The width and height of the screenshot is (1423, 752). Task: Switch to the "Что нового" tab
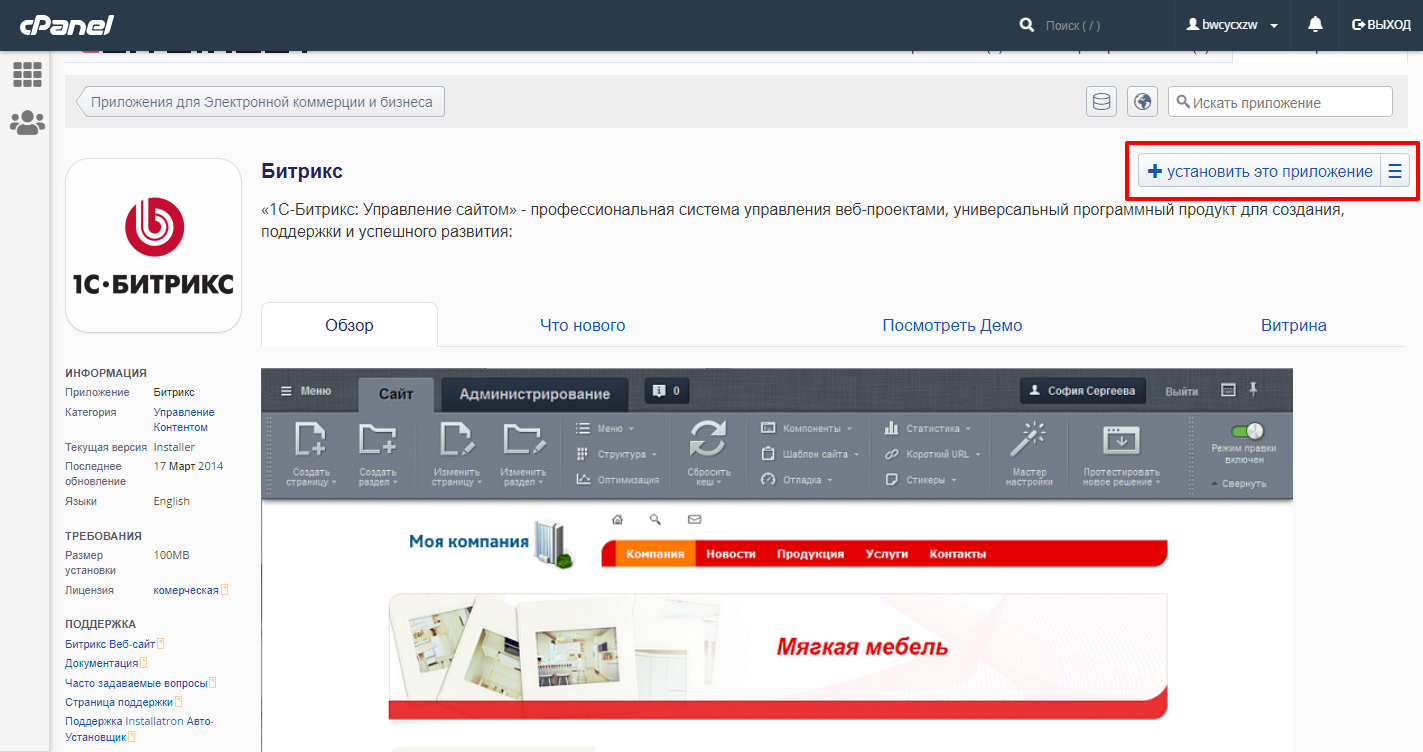pyautogui.click(x=583, y=325)
